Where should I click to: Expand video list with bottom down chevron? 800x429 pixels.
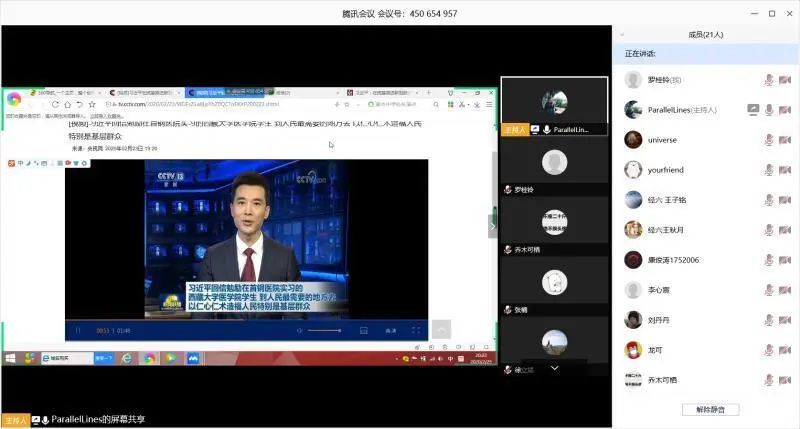[554, 368]
